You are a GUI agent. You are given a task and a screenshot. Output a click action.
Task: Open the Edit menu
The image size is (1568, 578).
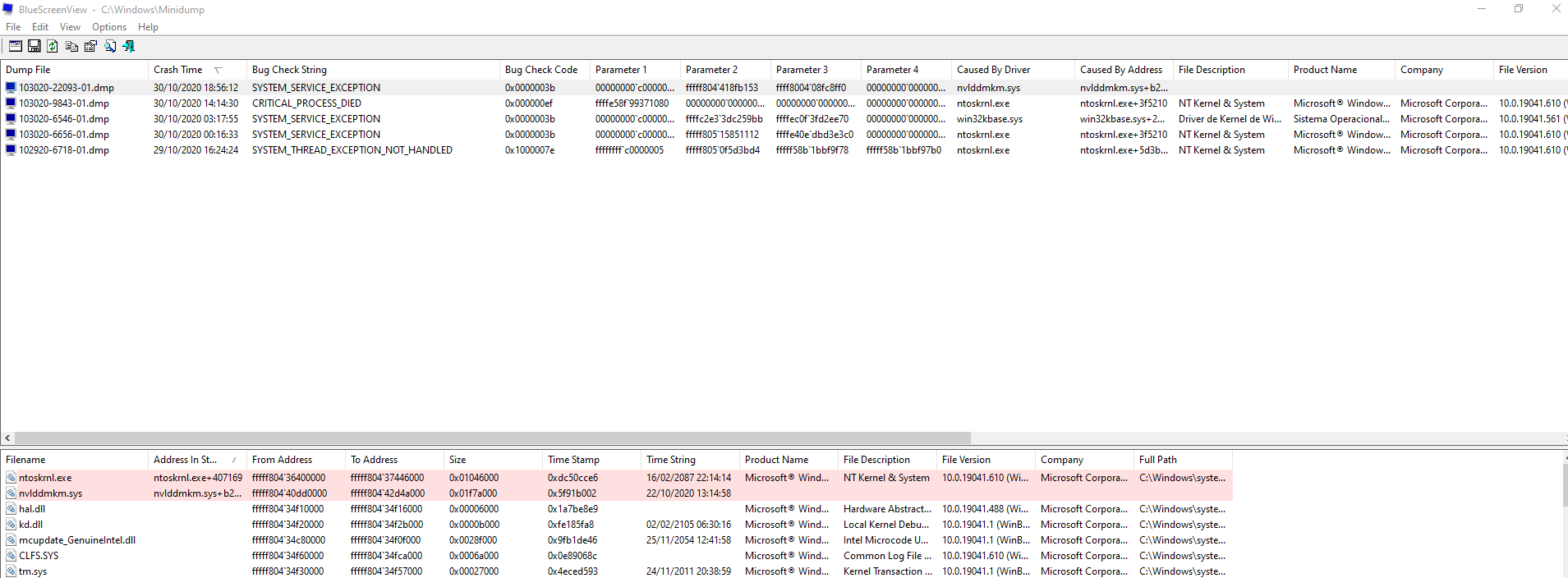(40, 27)
